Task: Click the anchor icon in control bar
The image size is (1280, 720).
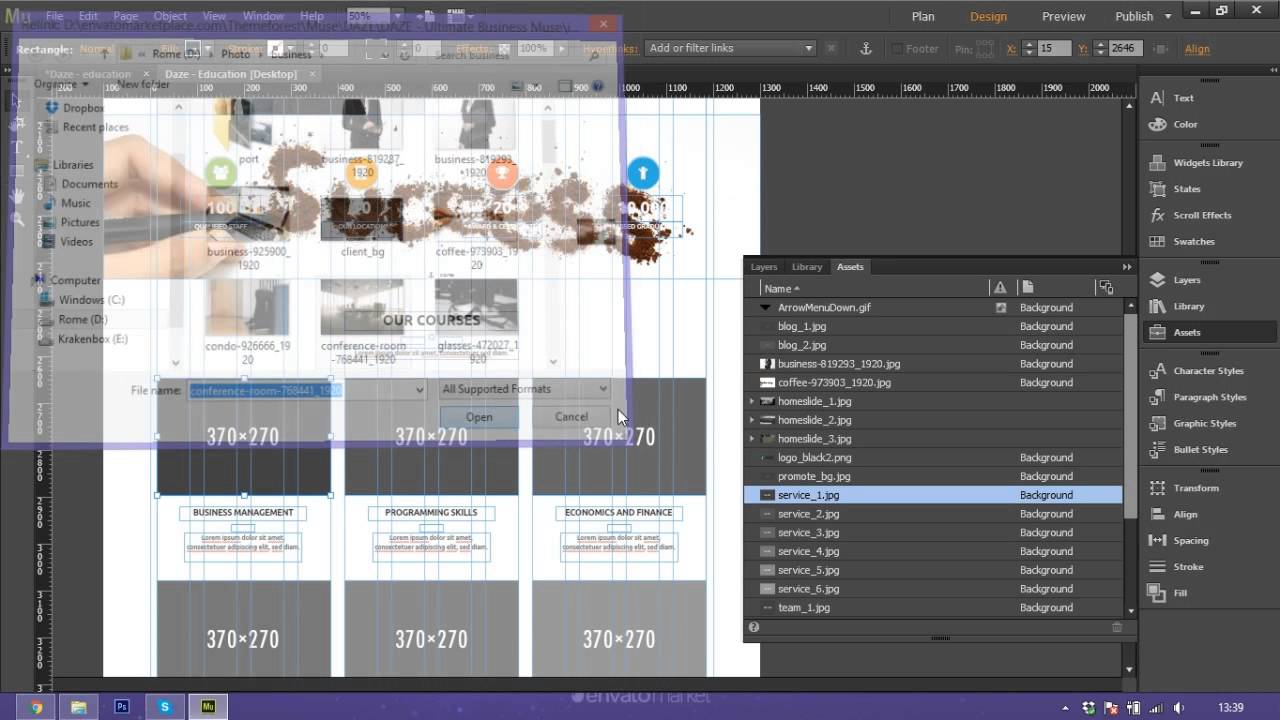Action: (867, 48)
